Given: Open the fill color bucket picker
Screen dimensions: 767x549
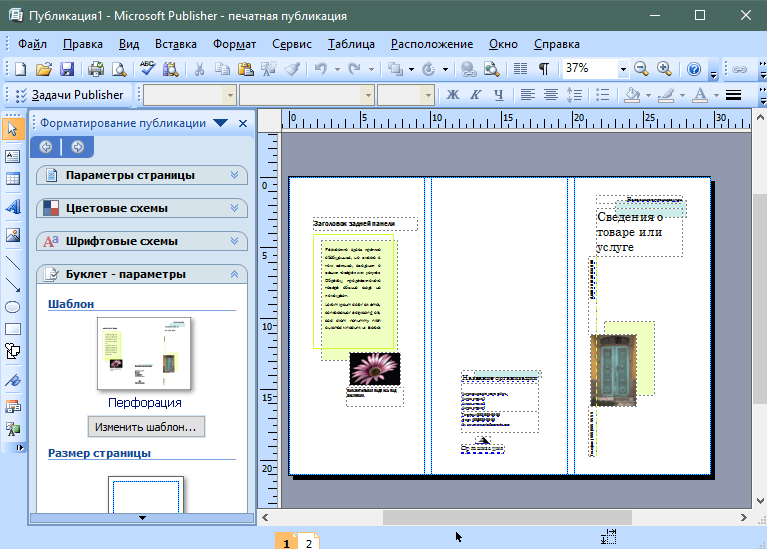Looking at the screenshot, I should (x=631, y=95).
